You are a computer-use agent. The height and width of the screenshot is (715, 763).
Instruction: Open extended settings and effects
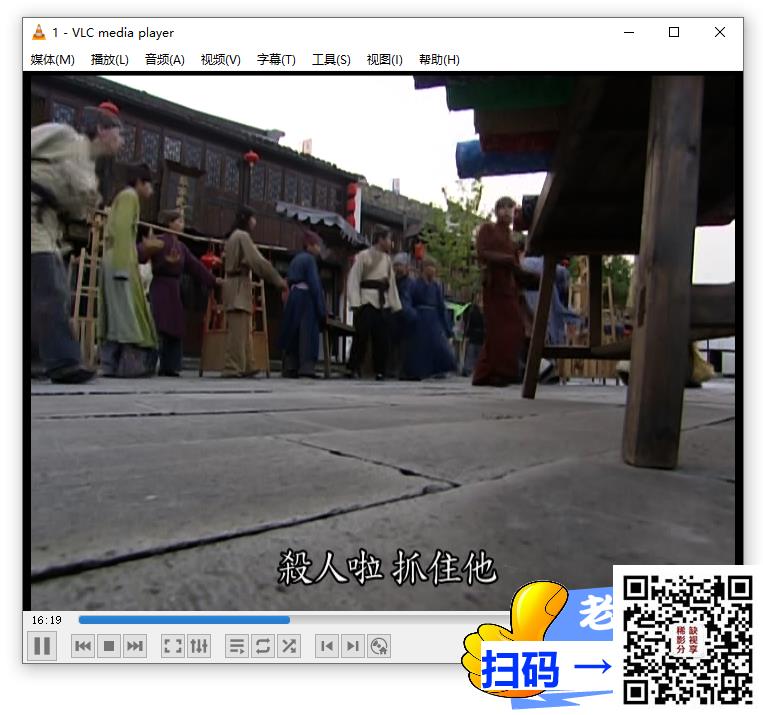[x=199, y=646]
